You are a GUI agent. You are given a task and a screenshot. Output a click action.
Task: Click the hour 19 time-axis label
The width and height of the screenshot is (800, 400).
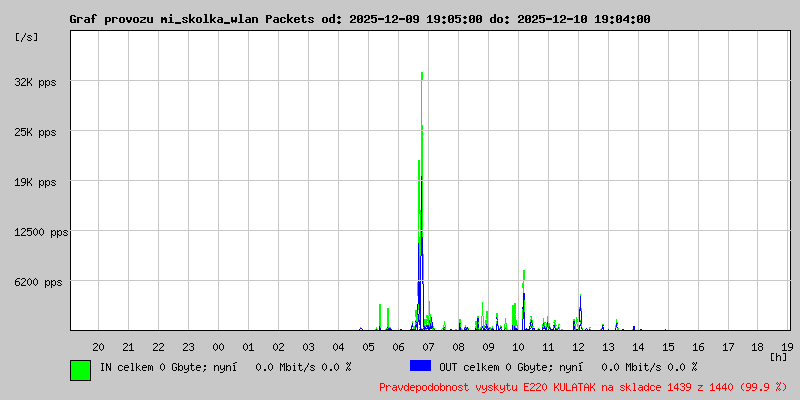point(787,347)
